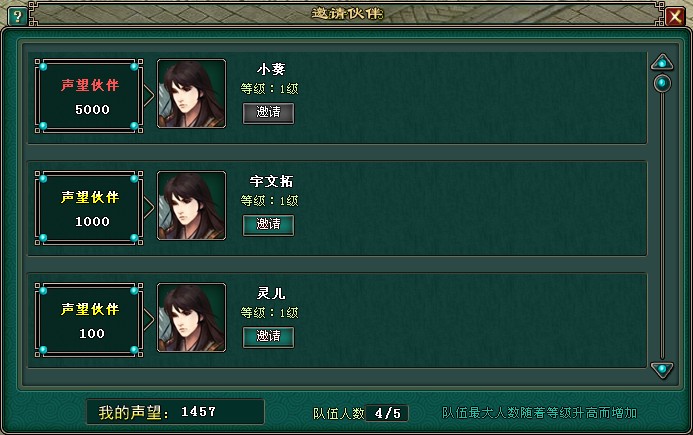The height and width of the screenshot is (435, 693).
Task: Select 宇文拓's character portrait
Action: [x=191, y=206]
